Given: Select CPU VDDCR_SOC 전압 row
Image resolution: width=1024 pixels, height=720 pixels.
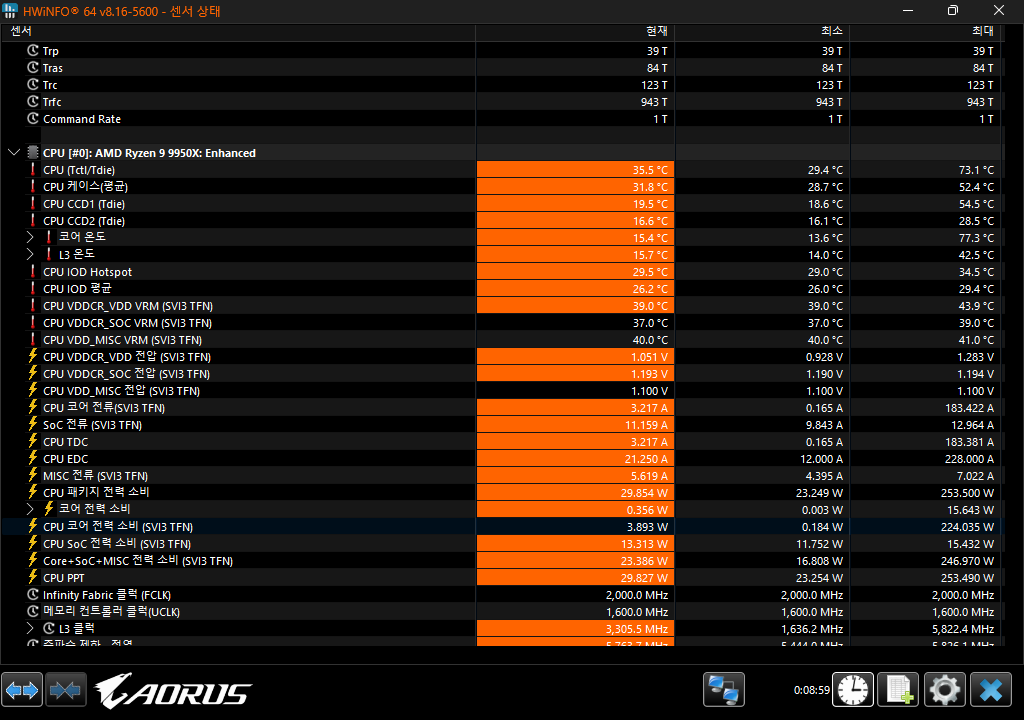Looking at the screenshot, I should point(501,373).
